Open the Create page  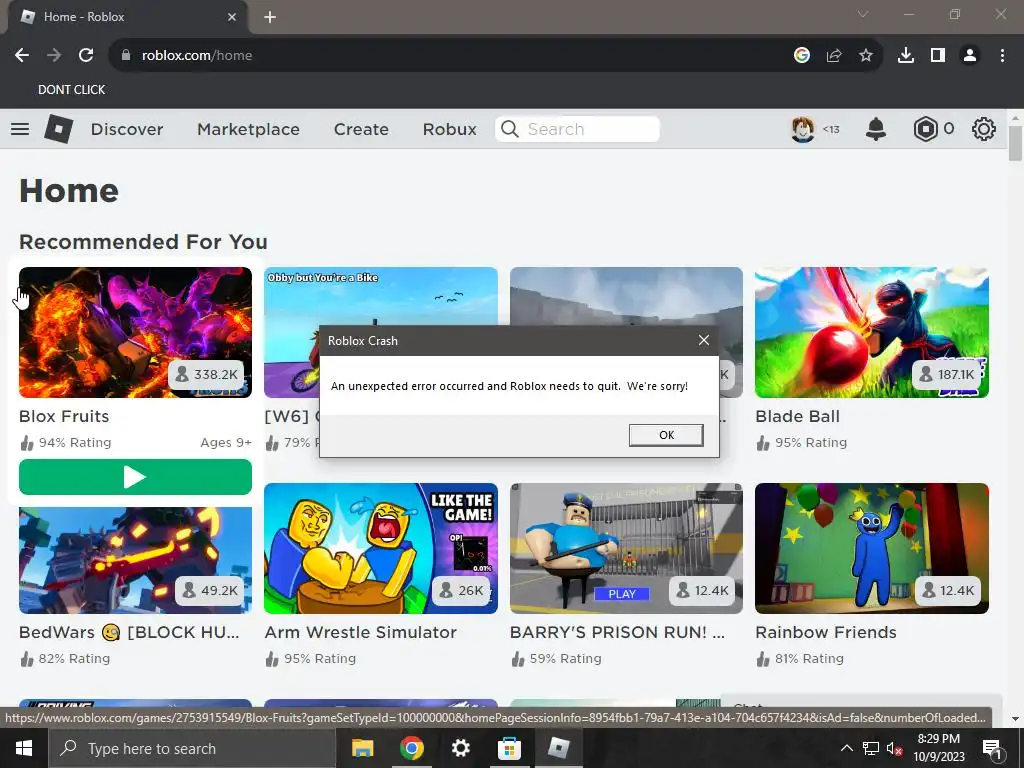(x=361, y=129)
